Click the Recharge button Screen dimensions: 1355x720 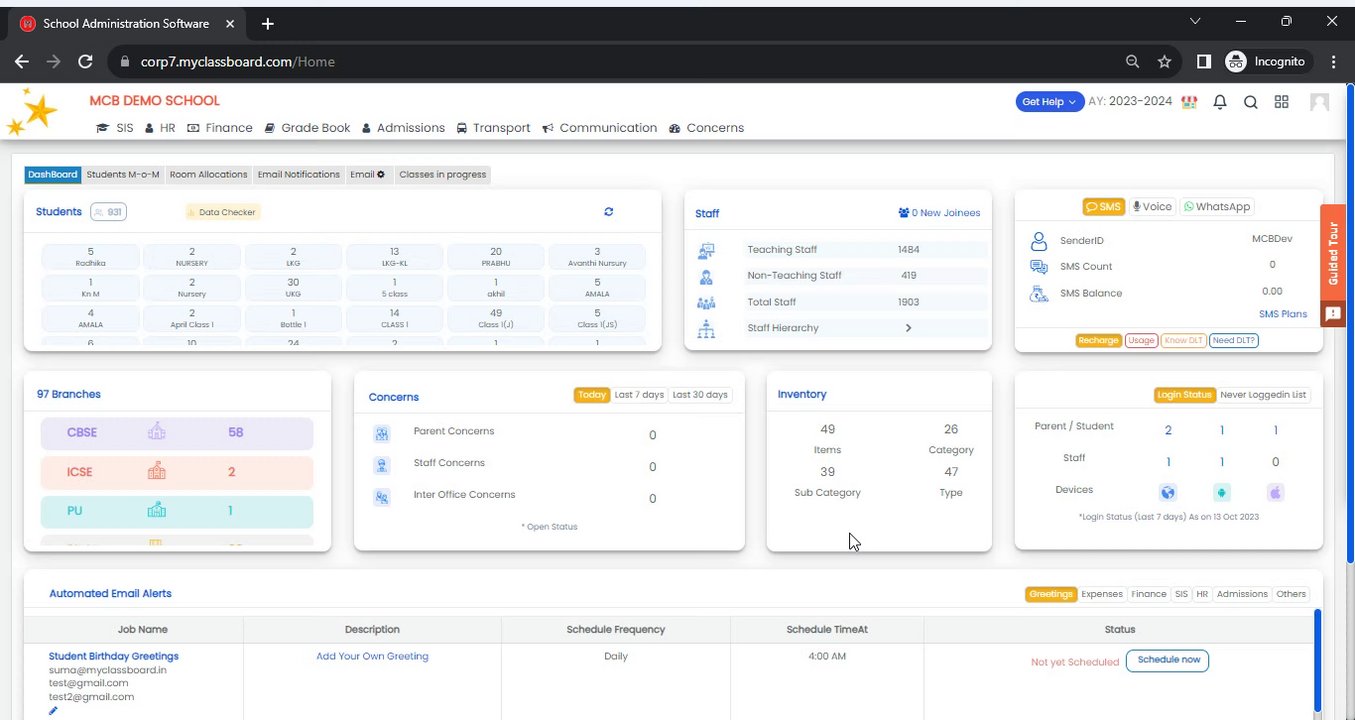point(1098,341)
